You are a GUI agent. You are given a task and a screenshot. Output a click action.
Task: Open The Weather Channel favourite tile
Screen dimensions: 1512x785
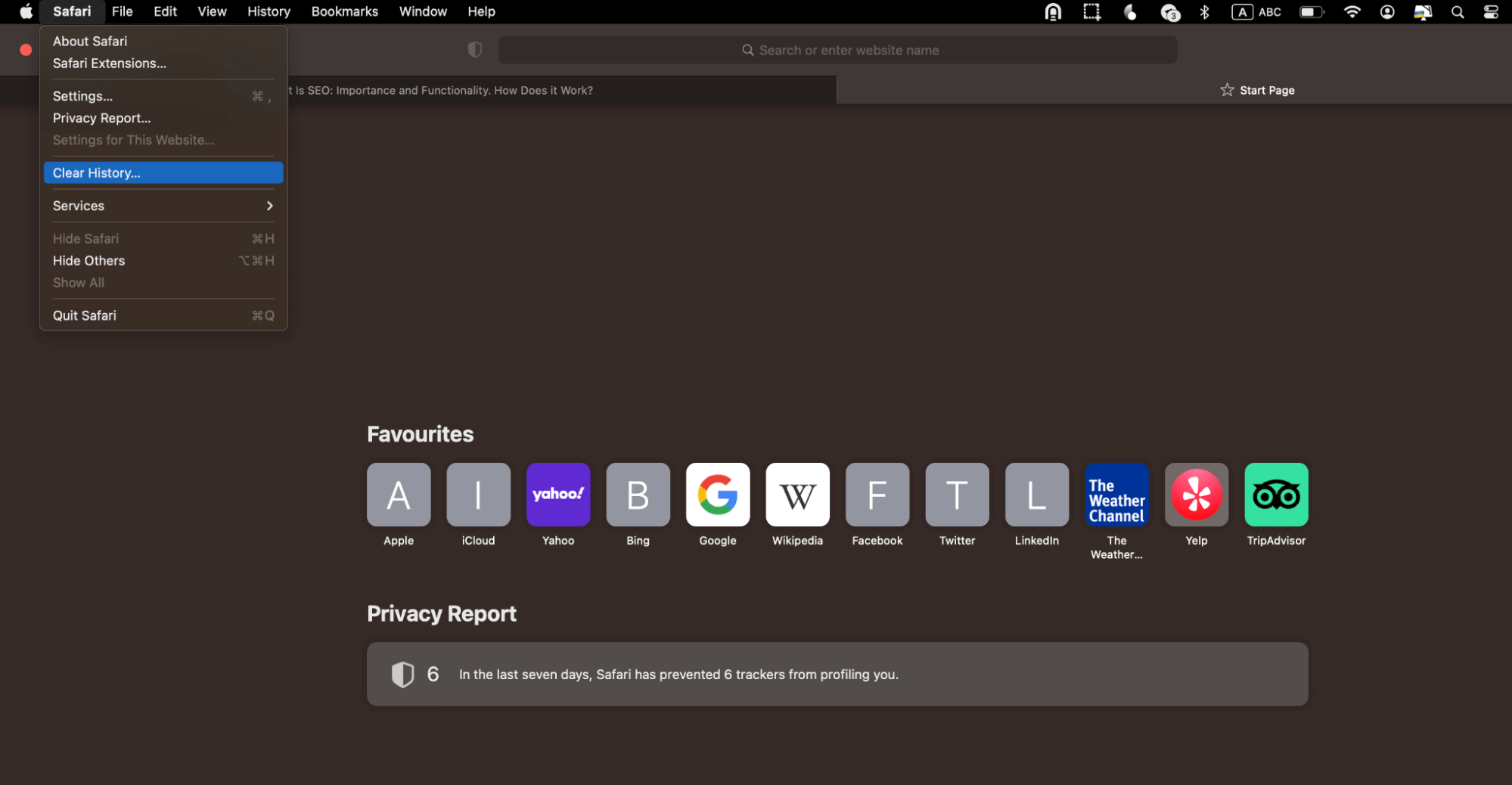click(1117, 495)
